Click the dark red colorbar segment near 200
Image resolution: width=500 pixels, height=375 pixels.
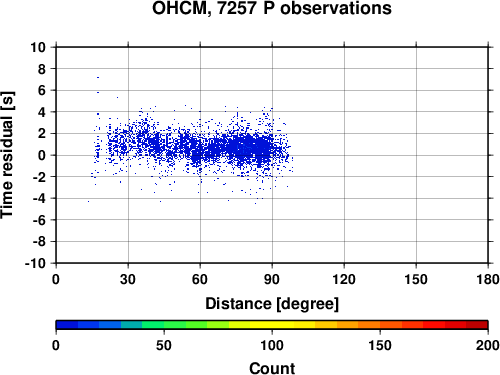point(477,325)
